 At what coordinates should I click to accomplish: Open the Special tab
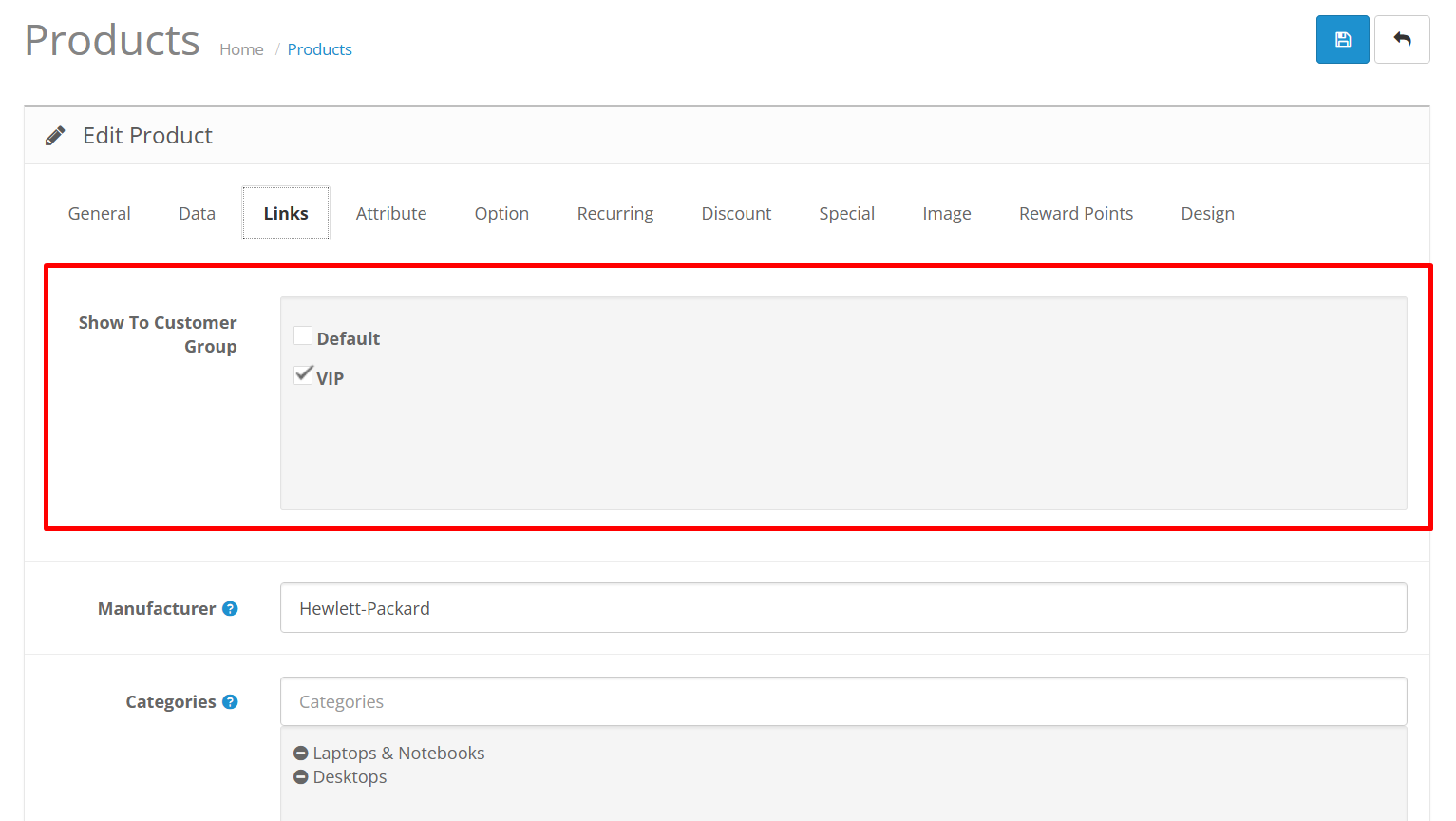point(847,213)
